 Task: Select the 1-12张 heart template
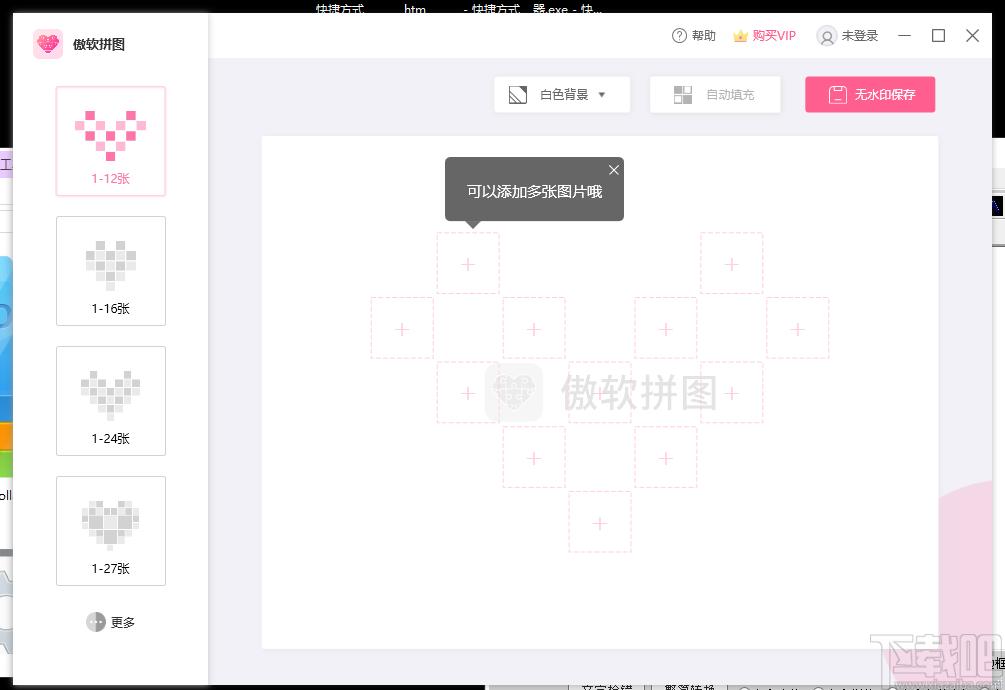111,142
